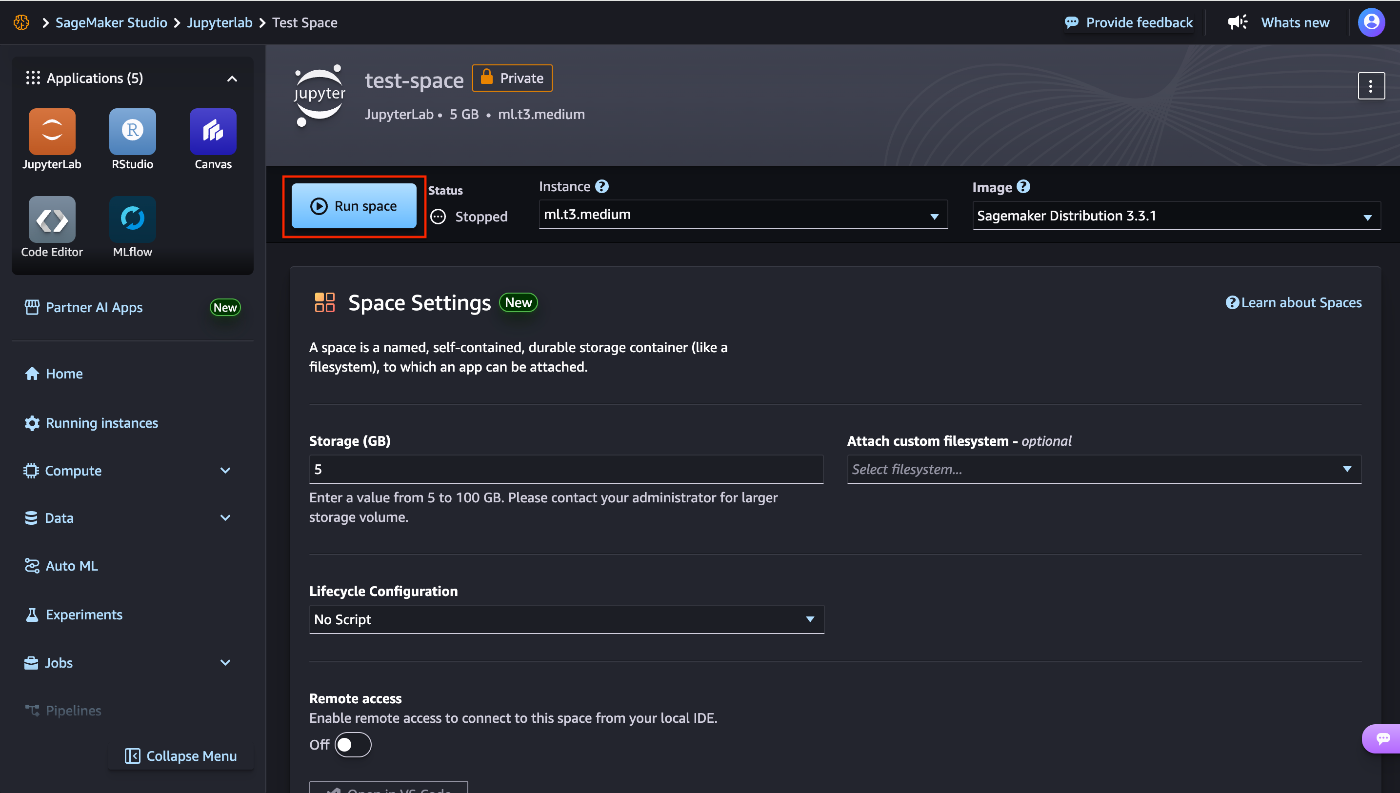Click the New badge beside Space Settings
Image resolution: width=1400 pixels, height=793 pixels.
pos(518,302)
